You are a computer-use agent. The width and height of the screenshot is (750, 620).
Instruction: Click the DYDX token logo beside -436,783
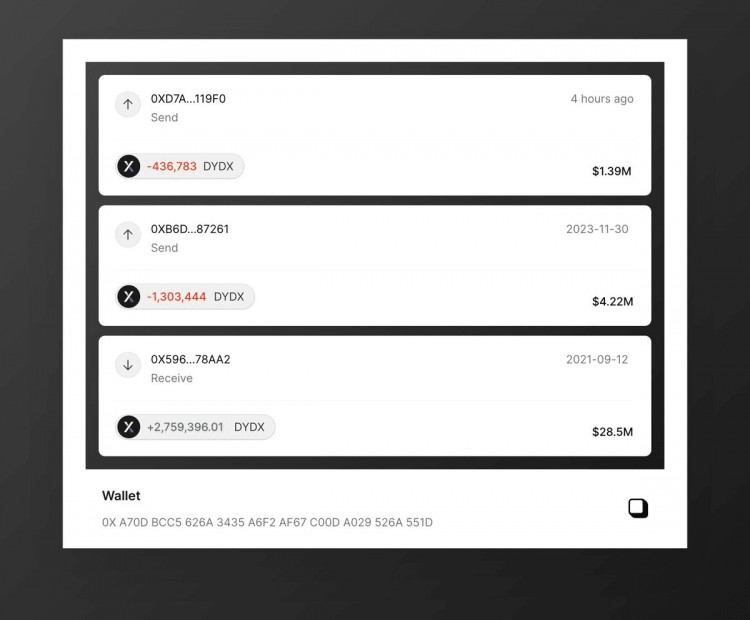click(129, 166)
